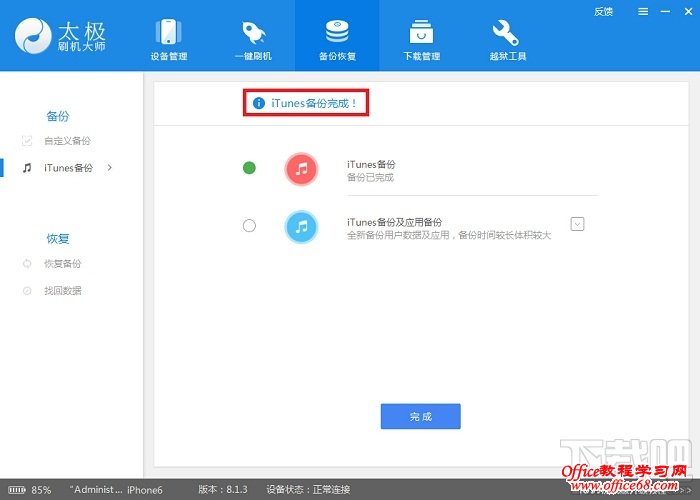Click the 自定义备份 checkbox icon
Screen dimensions: 700x500
pos(27,141)
